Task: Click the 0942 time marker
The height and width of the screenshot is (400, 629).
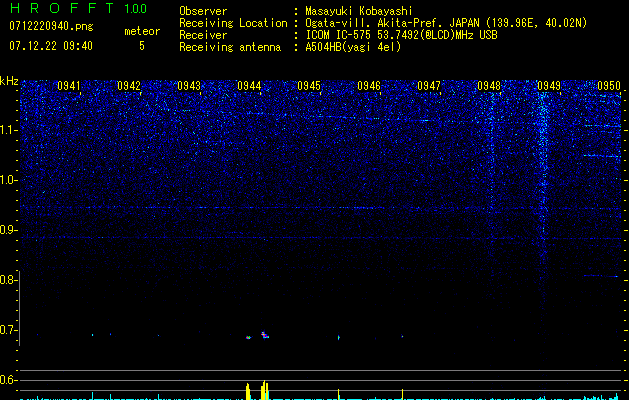Action: (x=129, y=86)
